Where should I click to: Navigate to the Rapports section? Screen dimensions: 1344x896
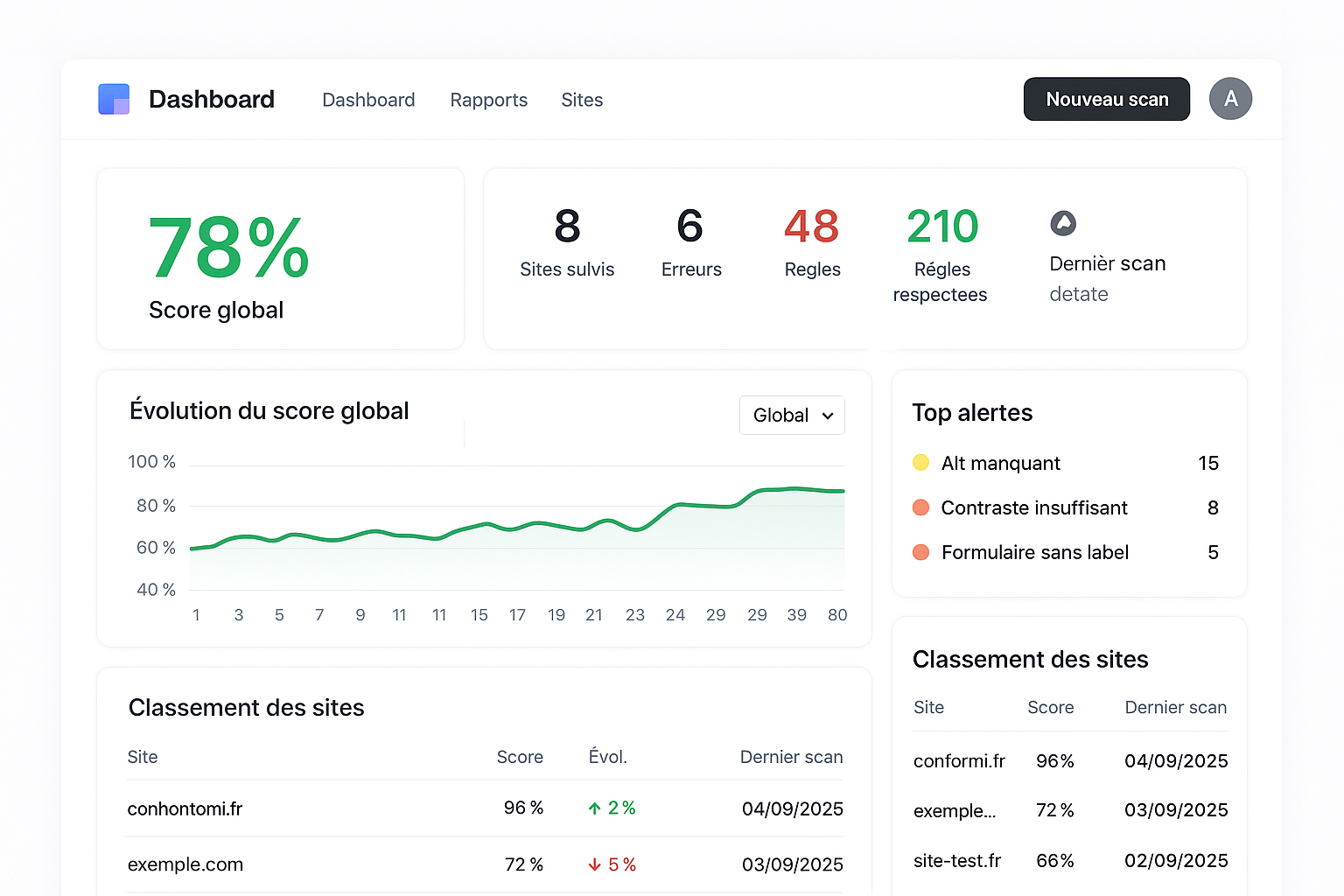click(488, 100)
